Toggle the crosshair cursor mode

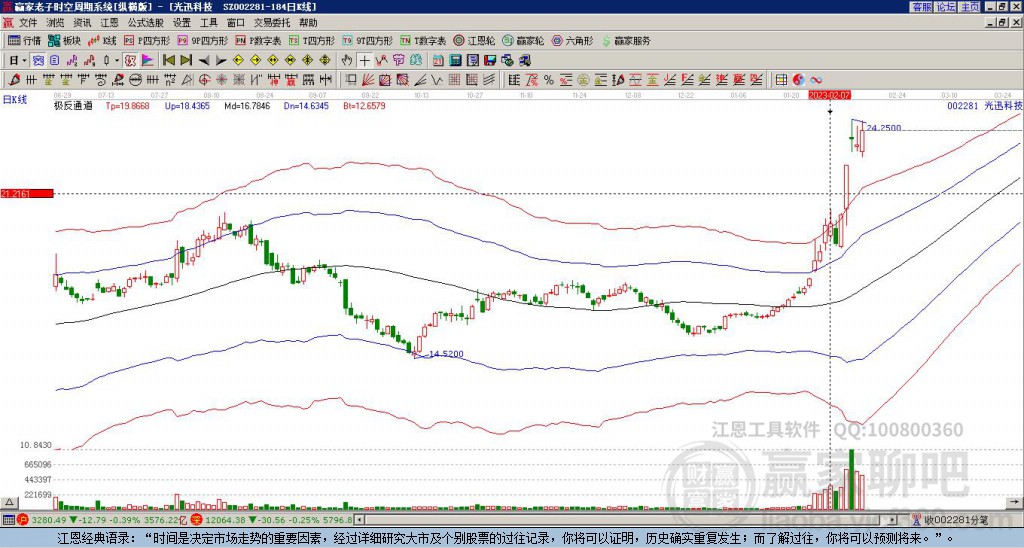coord(365,60)
